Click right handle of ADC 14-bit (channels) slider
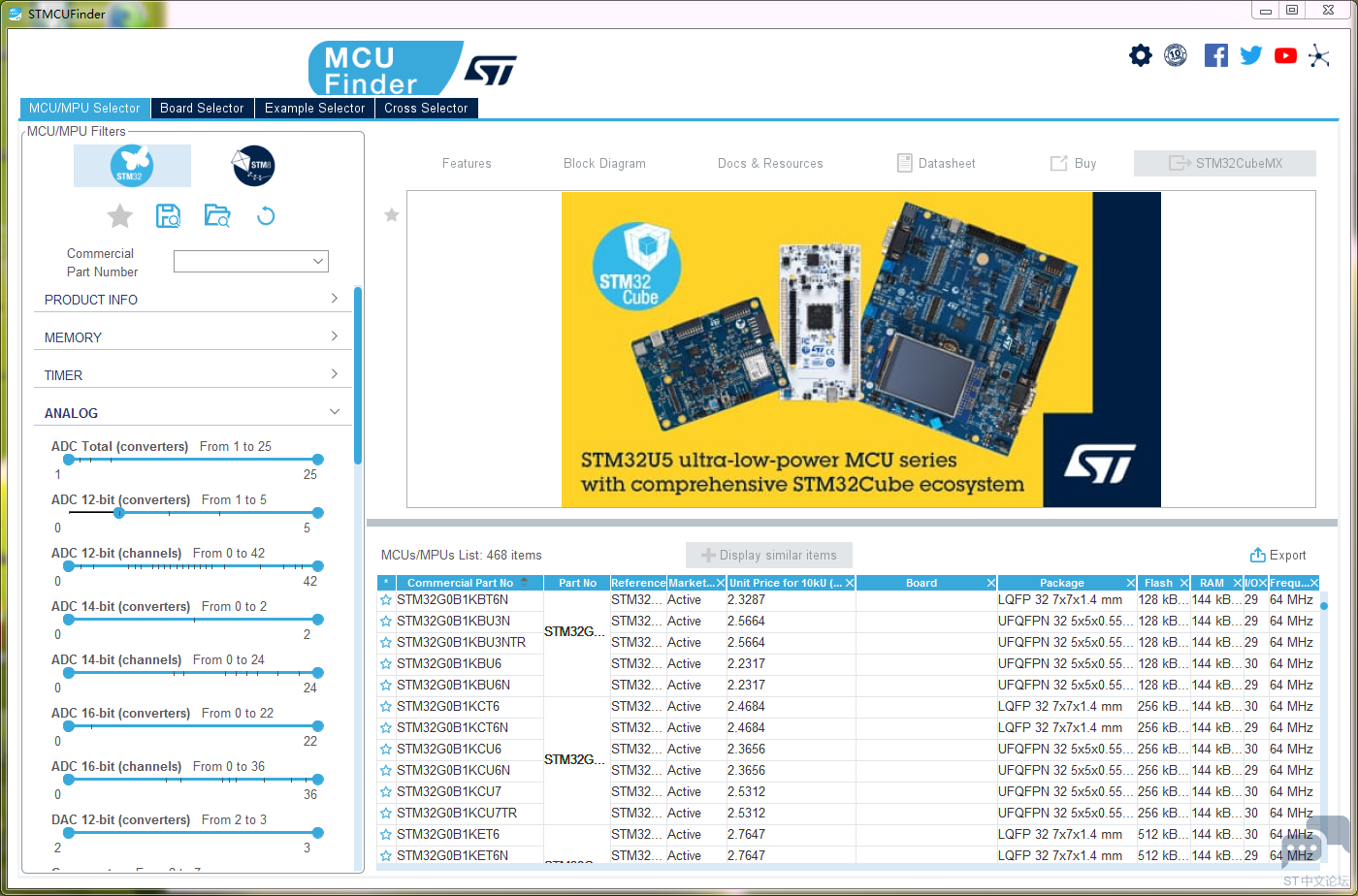The image size is (1358, 896). tap(317, 673)
